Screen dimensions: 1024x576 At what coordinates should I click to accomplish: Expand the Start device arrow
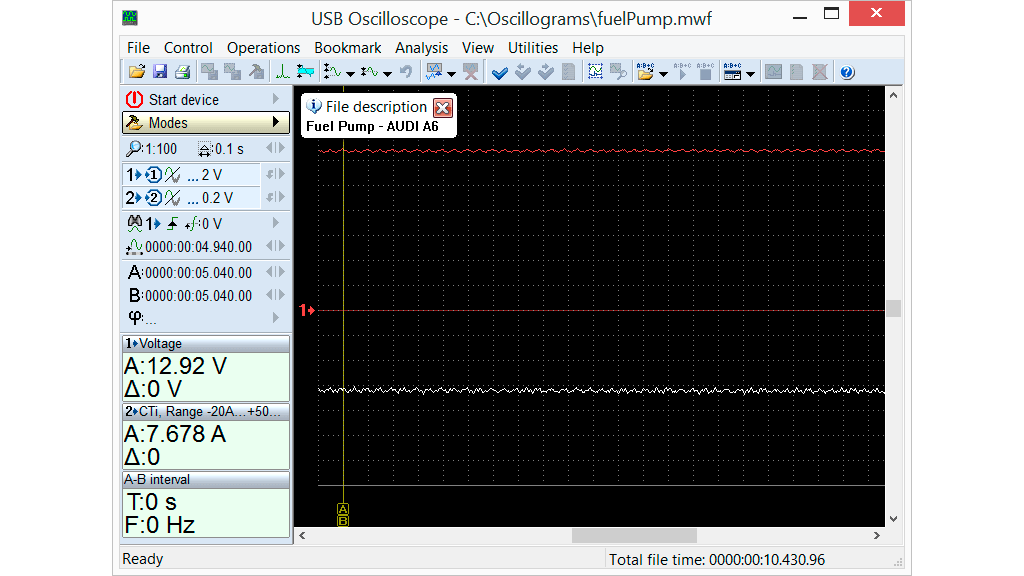(x=276, y=99)
